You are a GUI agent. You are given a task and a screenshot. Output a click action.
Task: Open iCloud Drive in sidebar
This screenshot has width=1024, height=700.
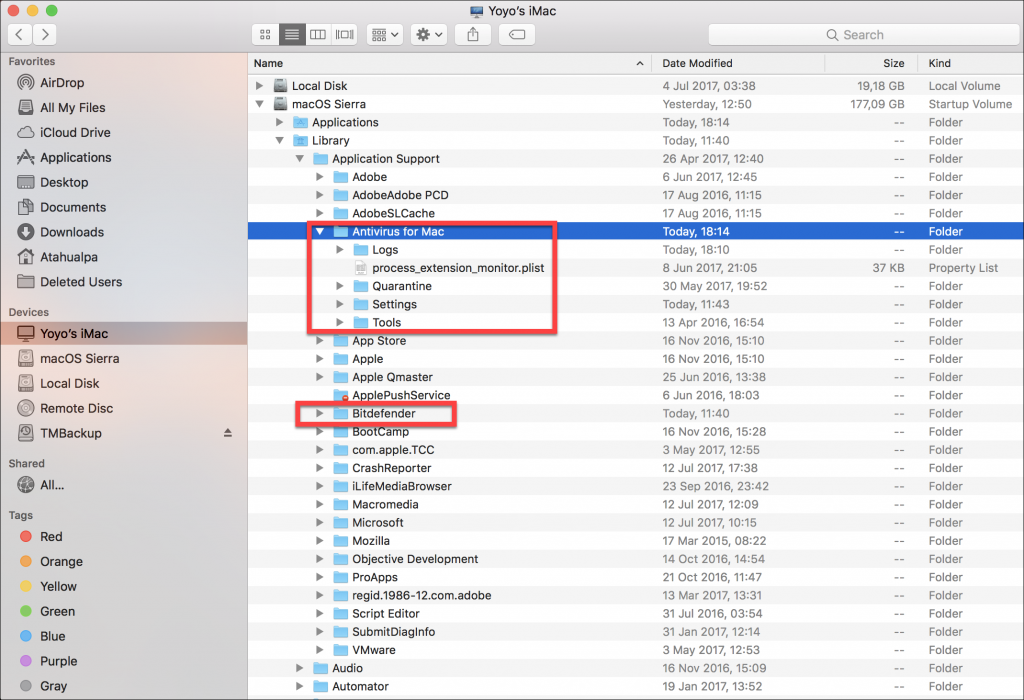tap(75, 133)
